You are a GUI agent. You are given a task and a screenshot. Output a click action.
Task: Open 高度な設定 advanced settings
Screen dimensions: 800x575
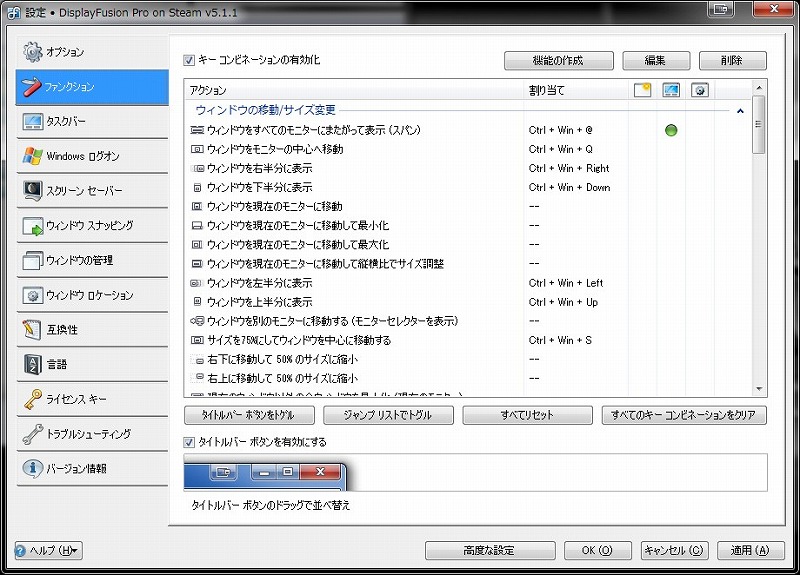pyautogui.click(x=490, y=551)
